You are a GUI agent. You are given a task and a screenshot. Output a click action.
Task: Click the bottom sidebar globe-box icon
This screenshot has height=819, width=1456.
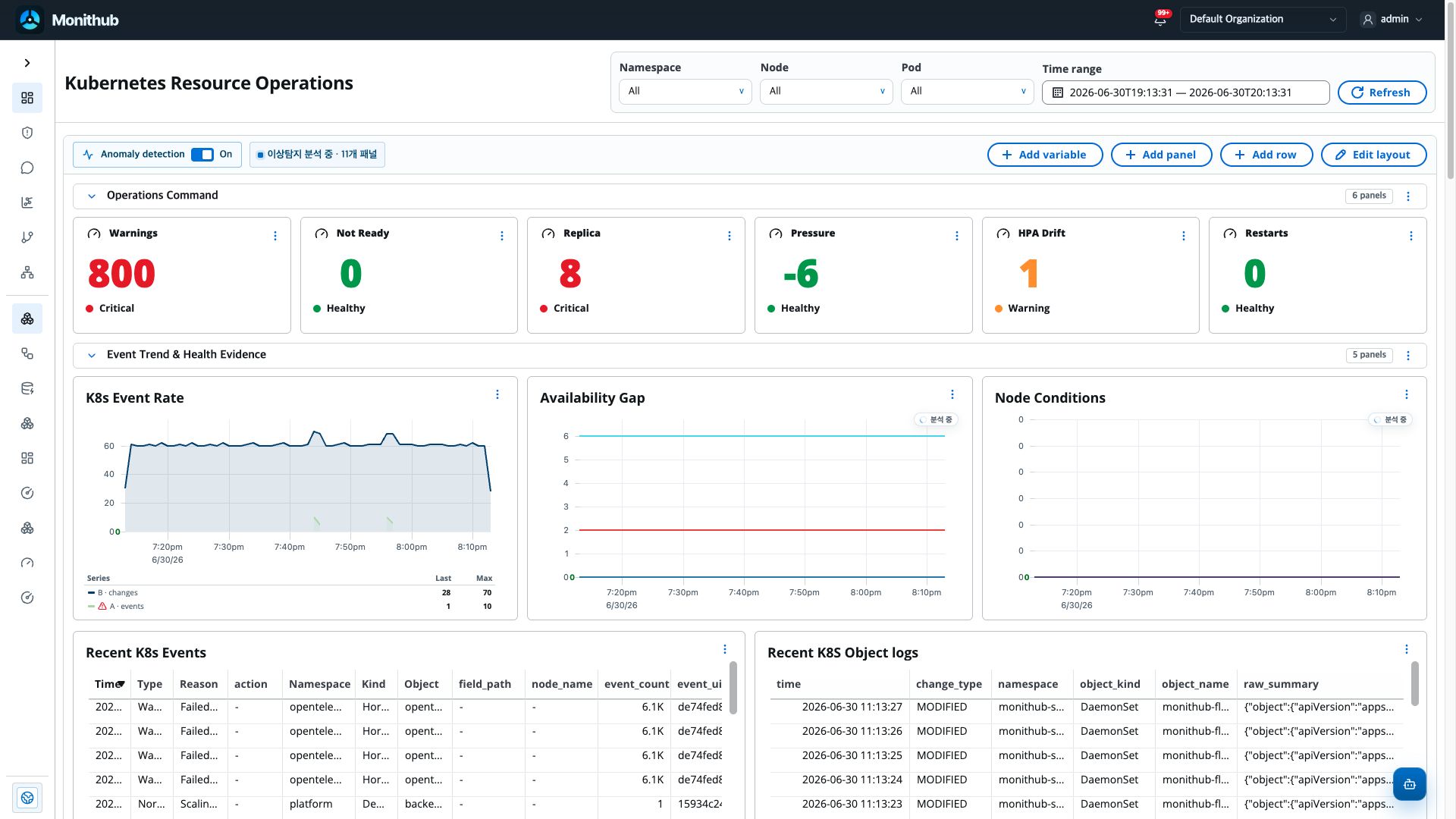27,798
